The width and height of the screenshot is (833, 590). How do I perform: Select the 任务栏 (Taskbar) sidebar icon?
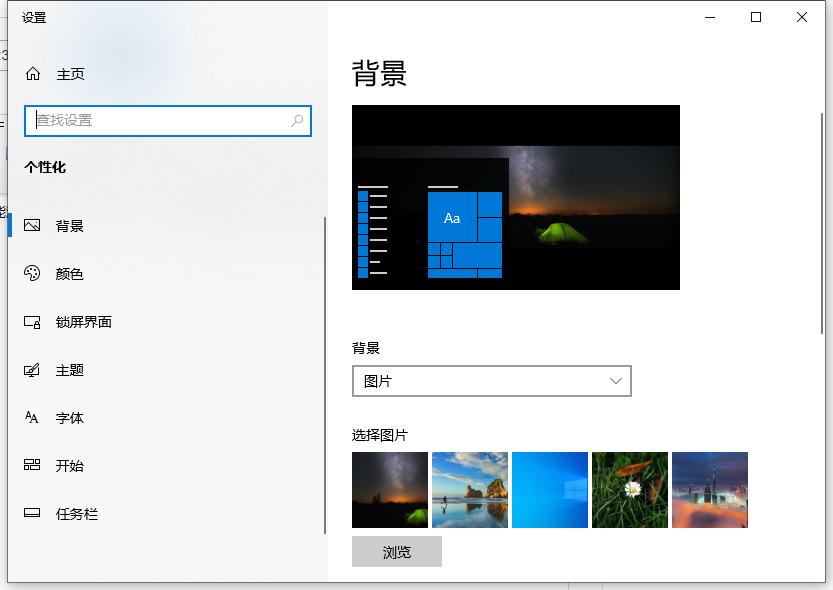click(x=31, y=514)
